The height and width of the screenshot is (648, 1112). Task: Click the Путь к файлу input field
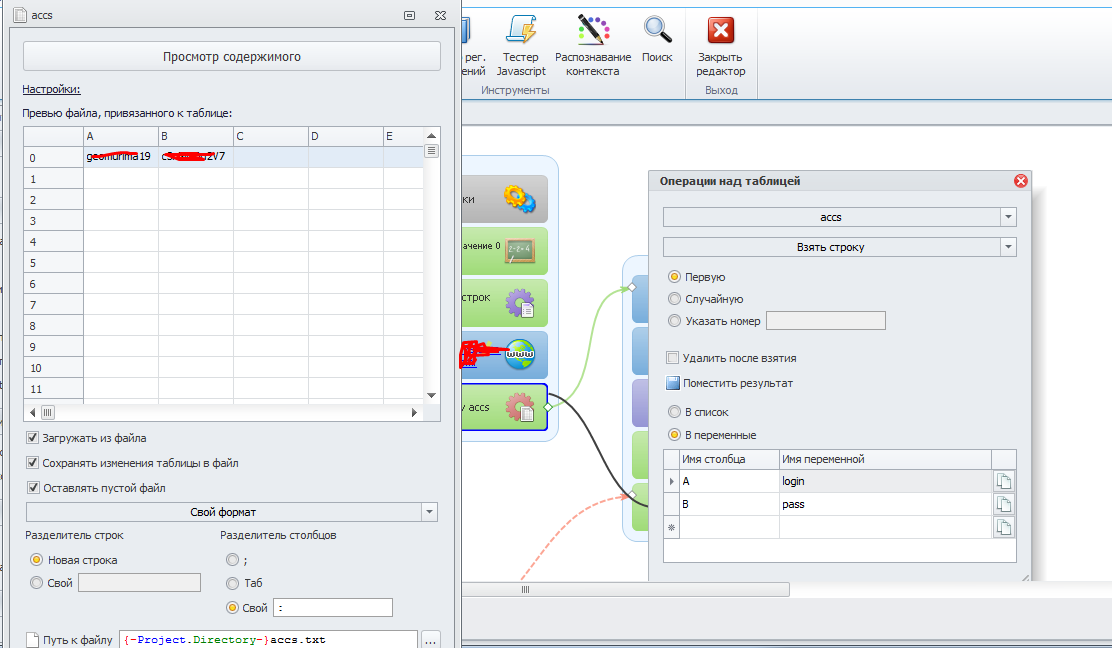268,639
